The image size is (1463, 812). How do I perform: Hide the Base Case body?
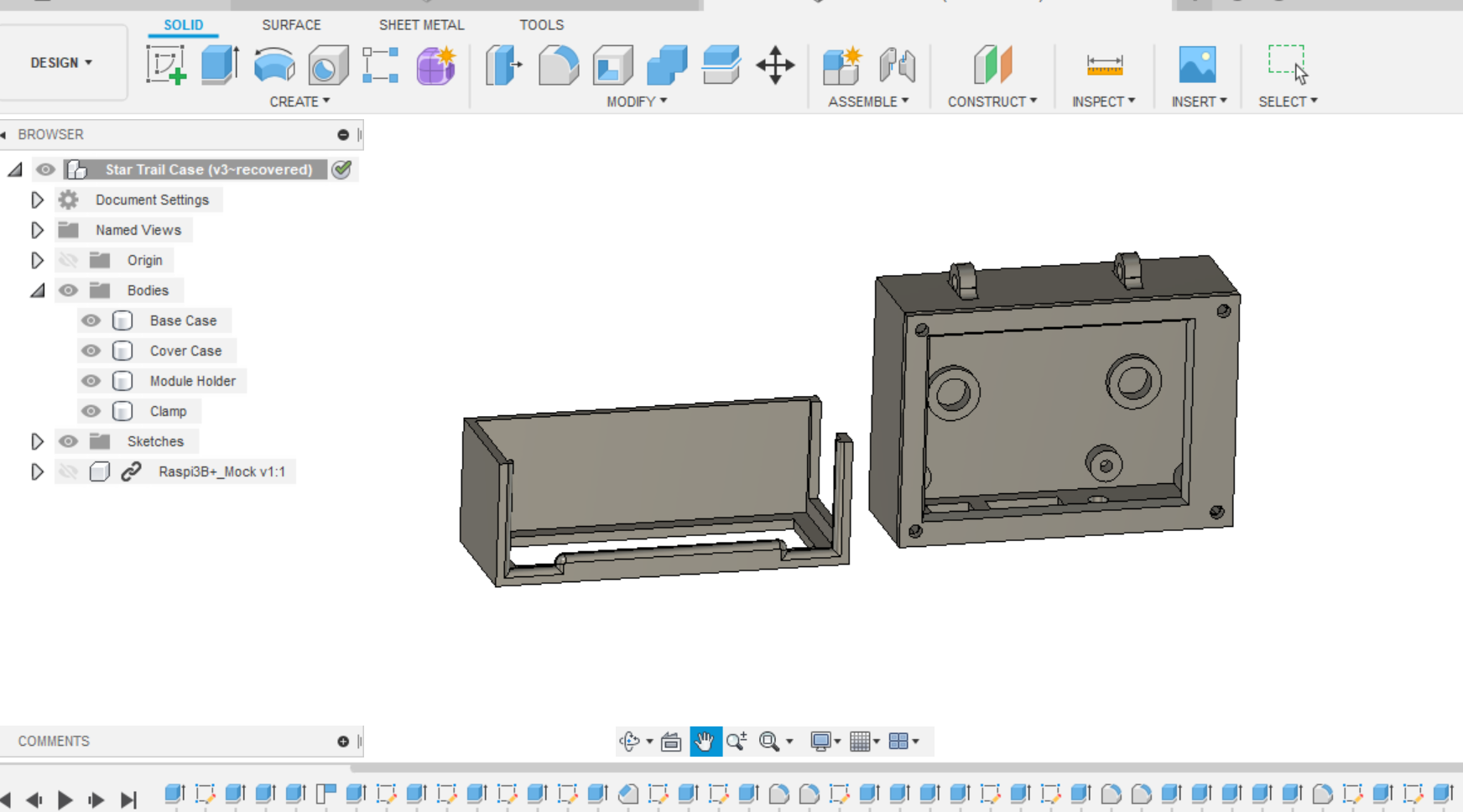pyautogui.click(x=91, y=320)
